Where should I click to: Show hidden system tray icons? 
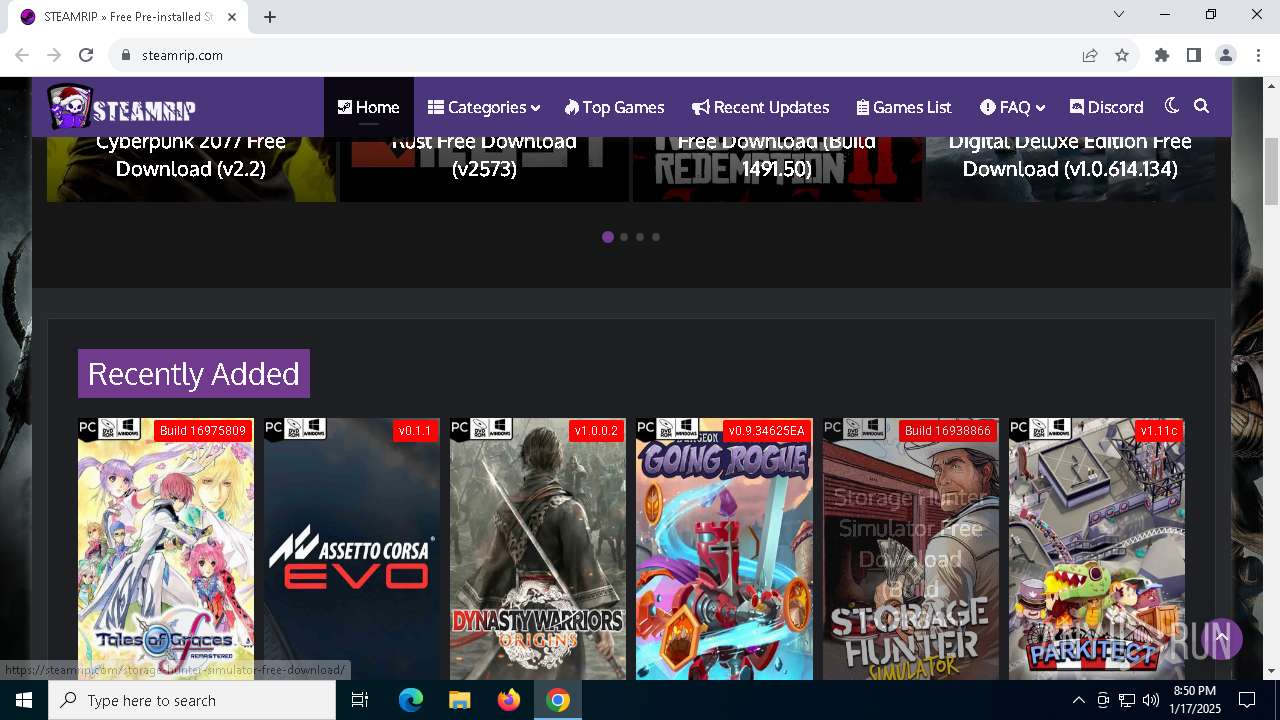[x=1079, y=700]
